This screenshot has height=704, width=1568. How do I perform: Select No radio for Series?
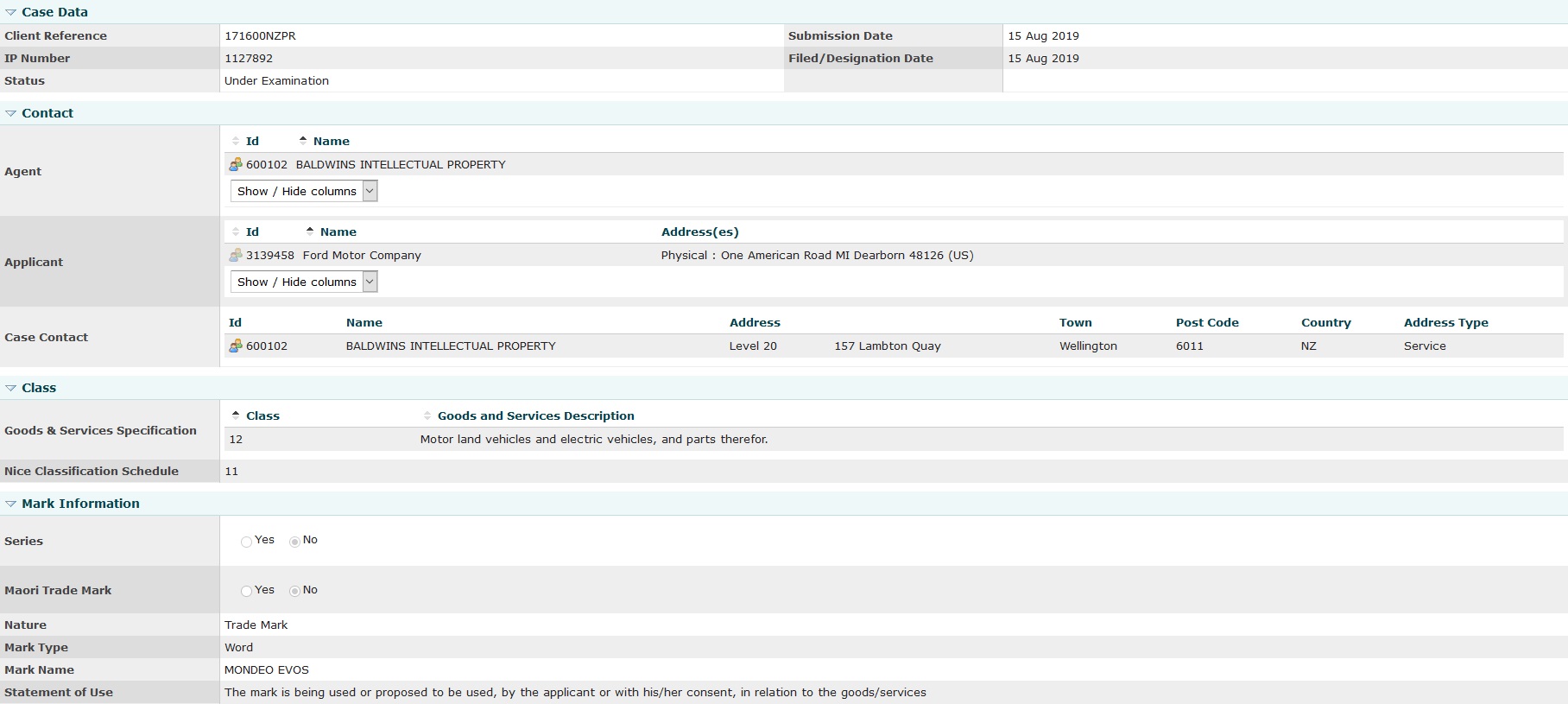click(294, 542)
